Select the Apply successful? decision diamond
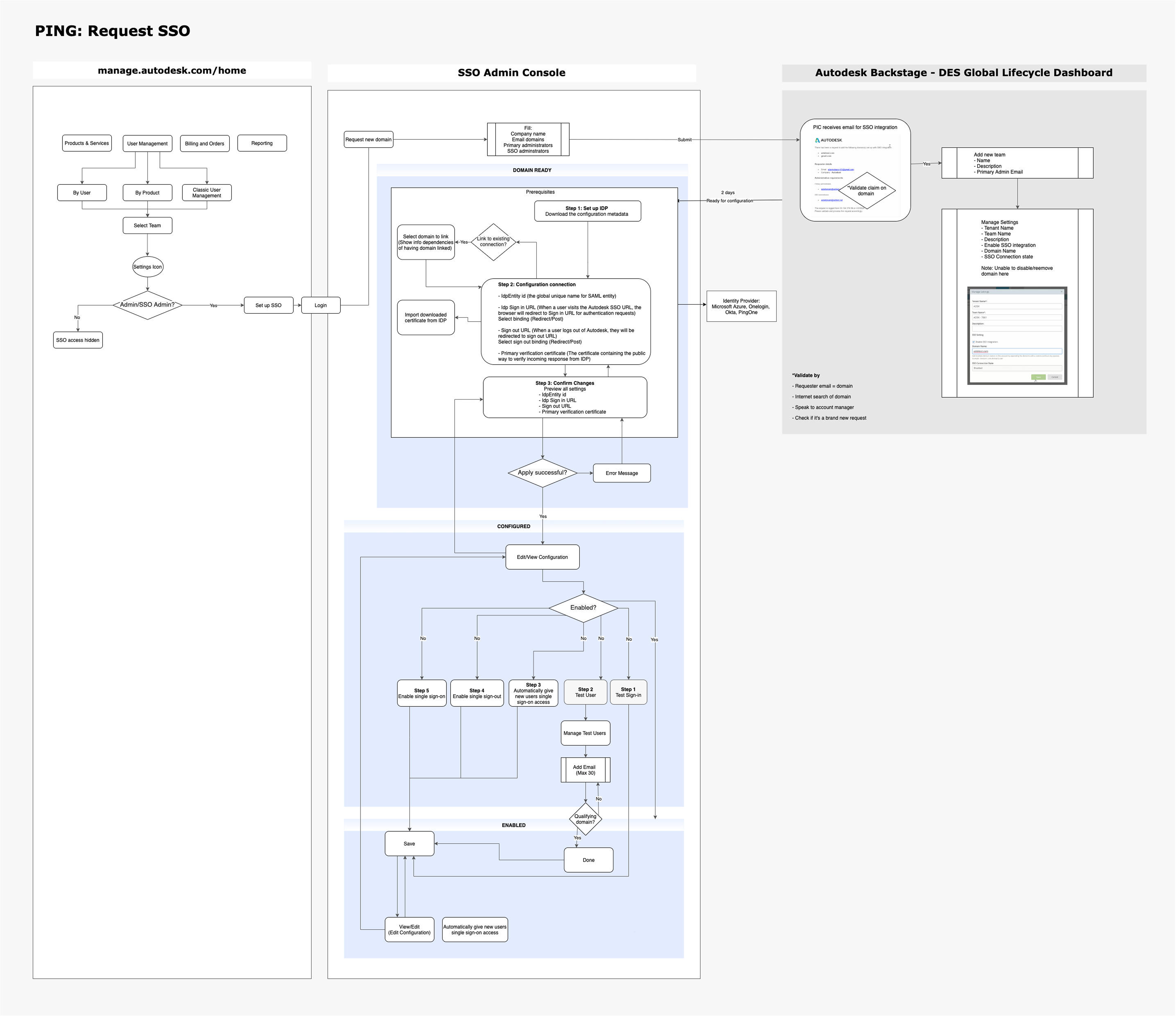Viewport: 1176px width, 1016px height. 543,473
